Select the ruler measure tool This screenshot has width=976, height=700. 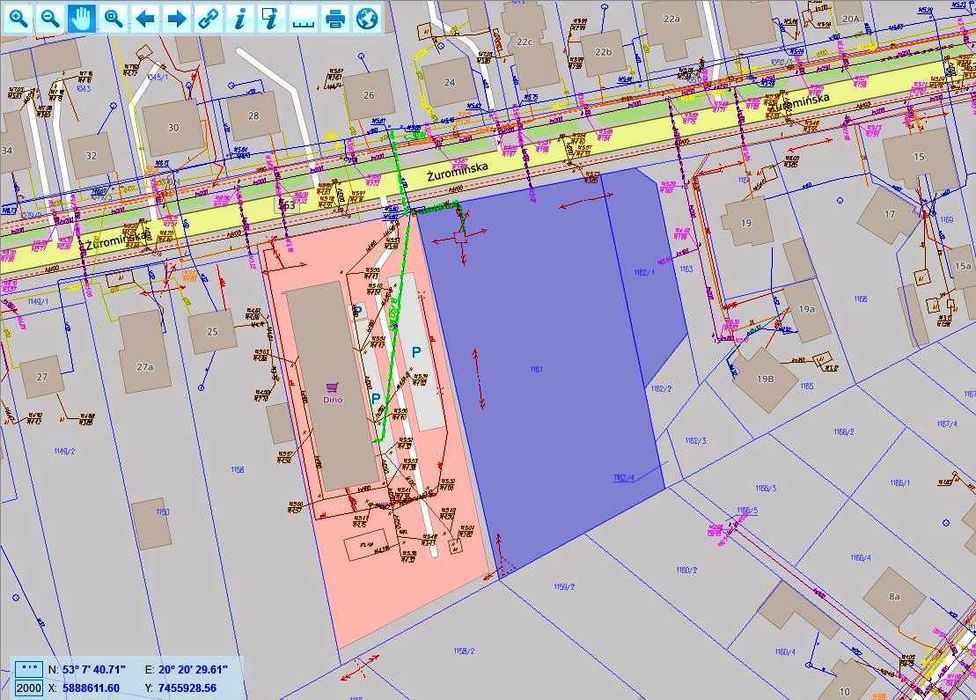pos(304,18)
